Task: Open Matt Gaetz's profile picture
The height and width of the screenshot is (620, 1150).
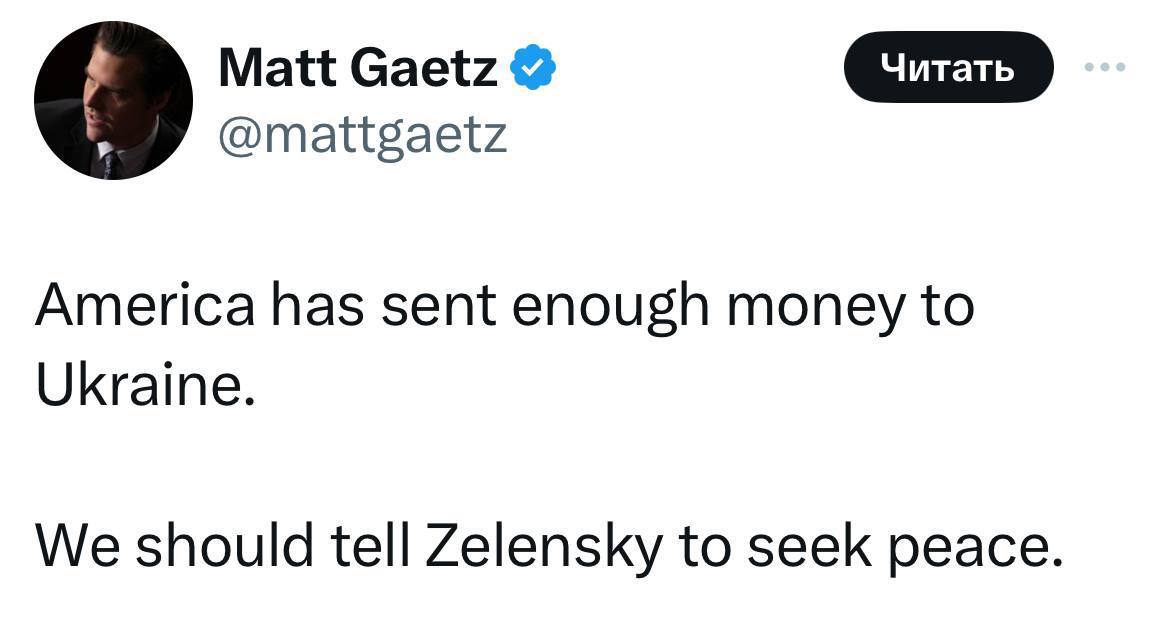Action: point(113,101)
